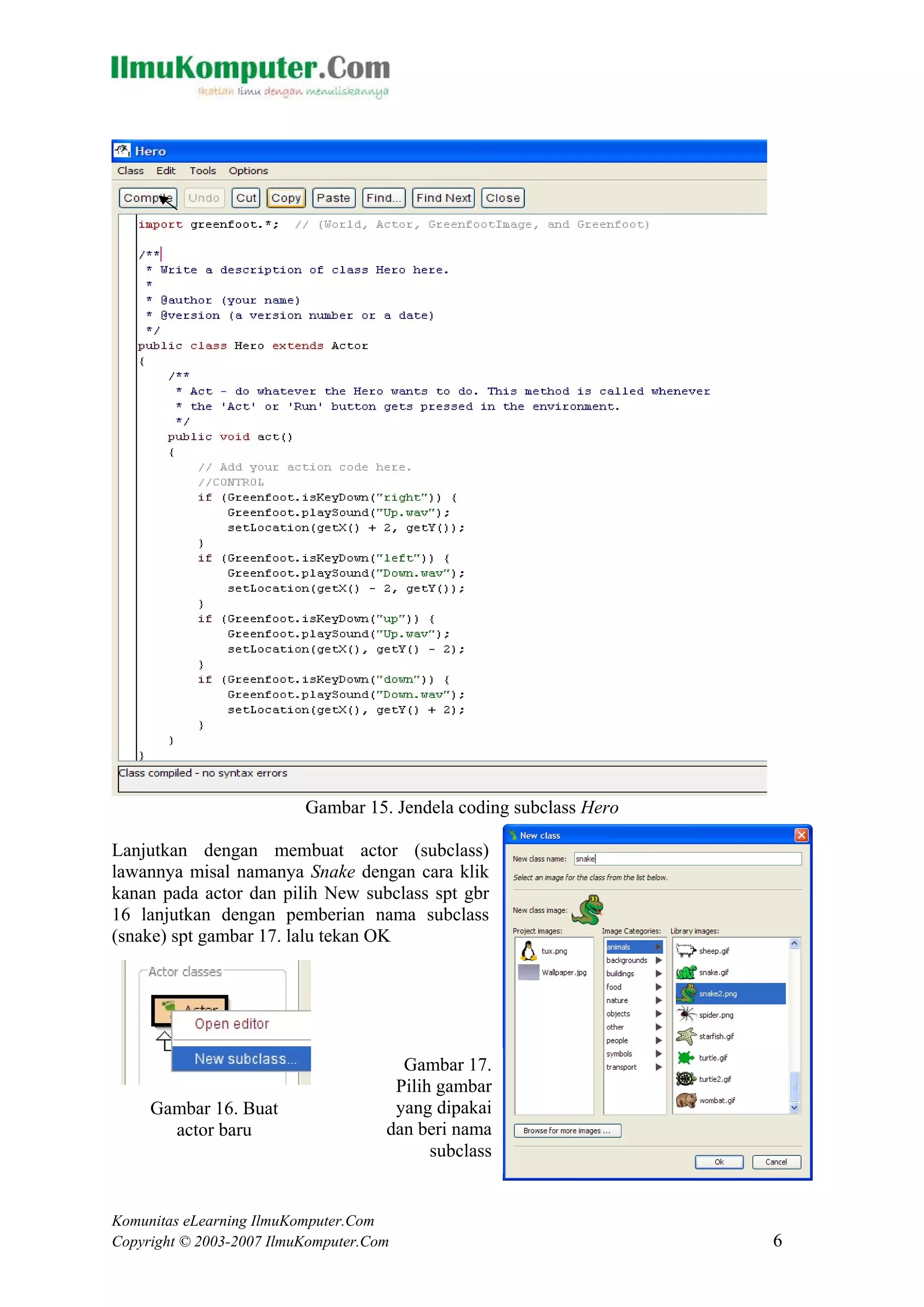Click Browse for more images button
Viewport: 924px width, 1307px height.
click(x=567, y=1131)
